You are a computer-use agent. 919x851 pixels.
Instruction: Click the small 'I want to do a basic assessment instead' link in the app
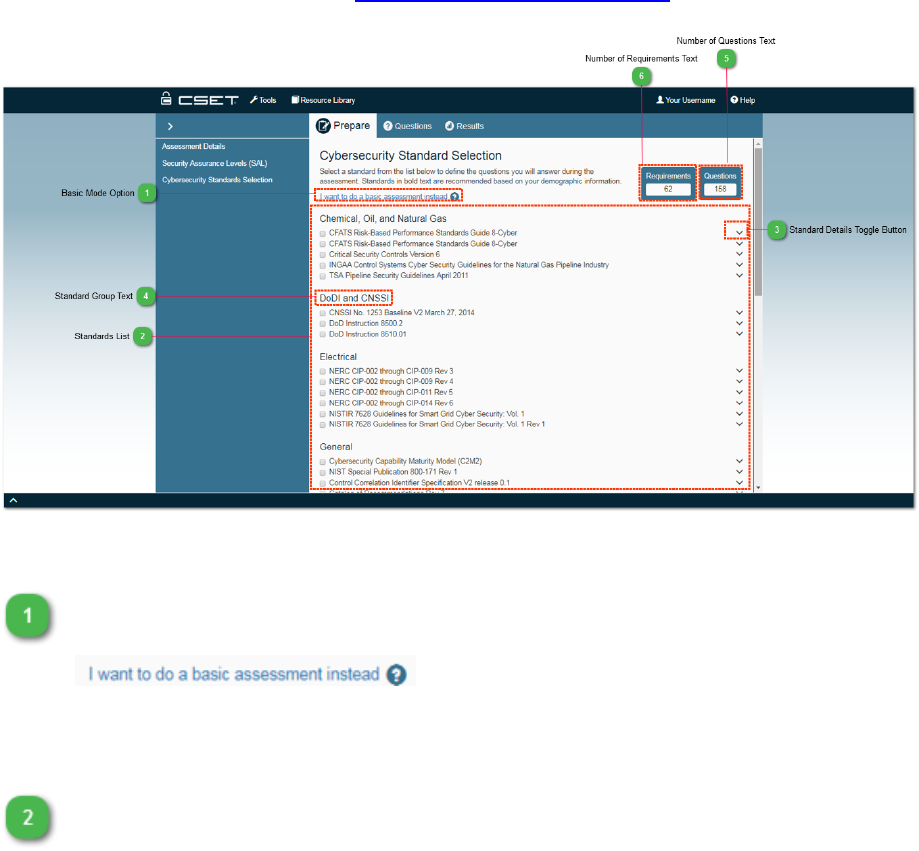(x=384, y=197)
